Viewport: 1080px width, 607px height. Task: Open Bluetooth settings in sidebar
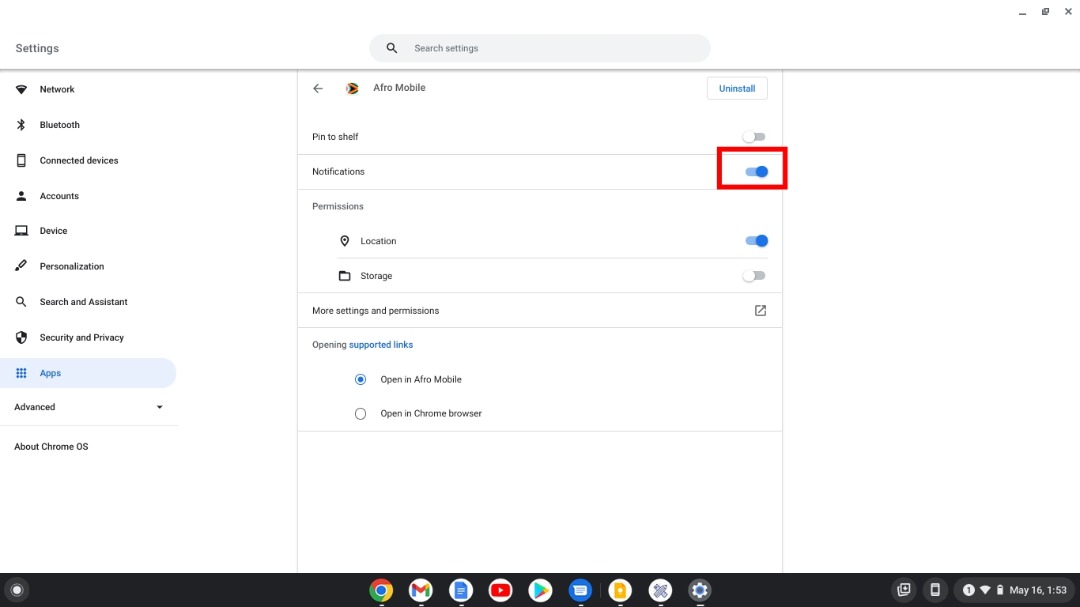[x=88, y=125]
